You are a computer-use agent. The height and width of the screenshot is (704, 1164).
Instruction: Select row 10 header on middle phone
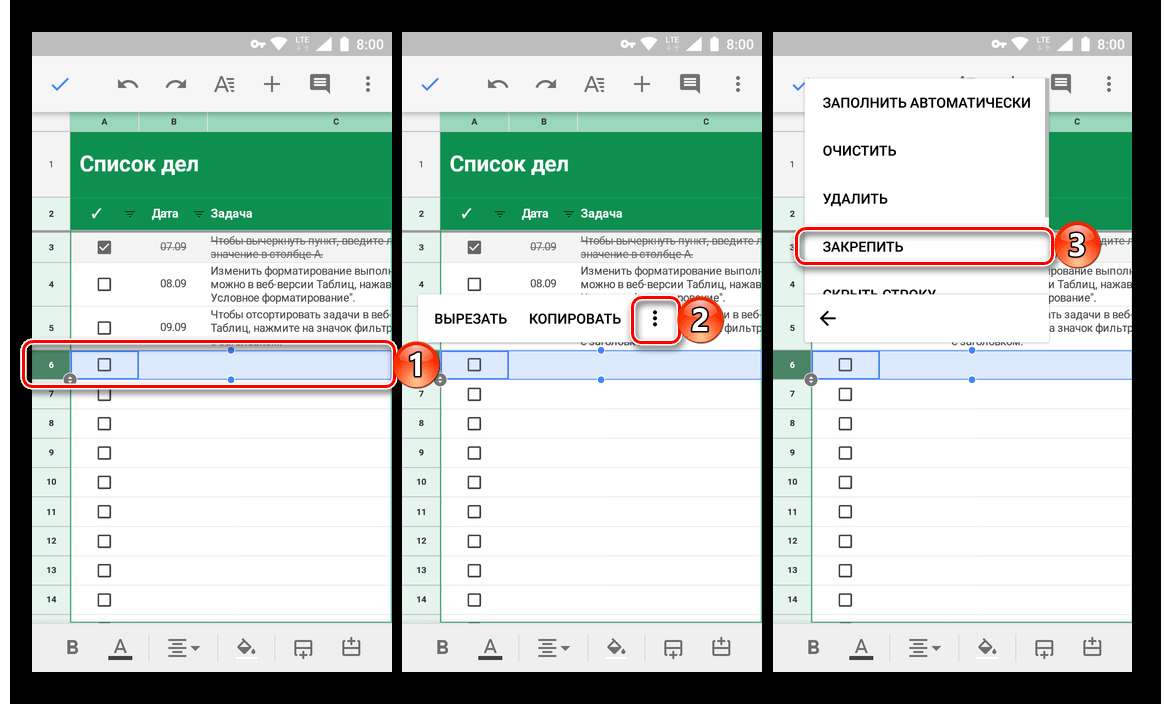[421, 482]
